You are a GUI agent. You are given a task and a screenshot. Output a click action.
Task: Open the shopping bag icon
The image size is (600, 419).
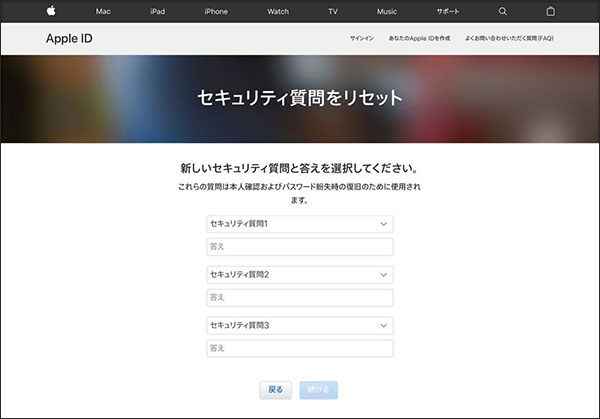pyautogui.click(x=550, y=11)
